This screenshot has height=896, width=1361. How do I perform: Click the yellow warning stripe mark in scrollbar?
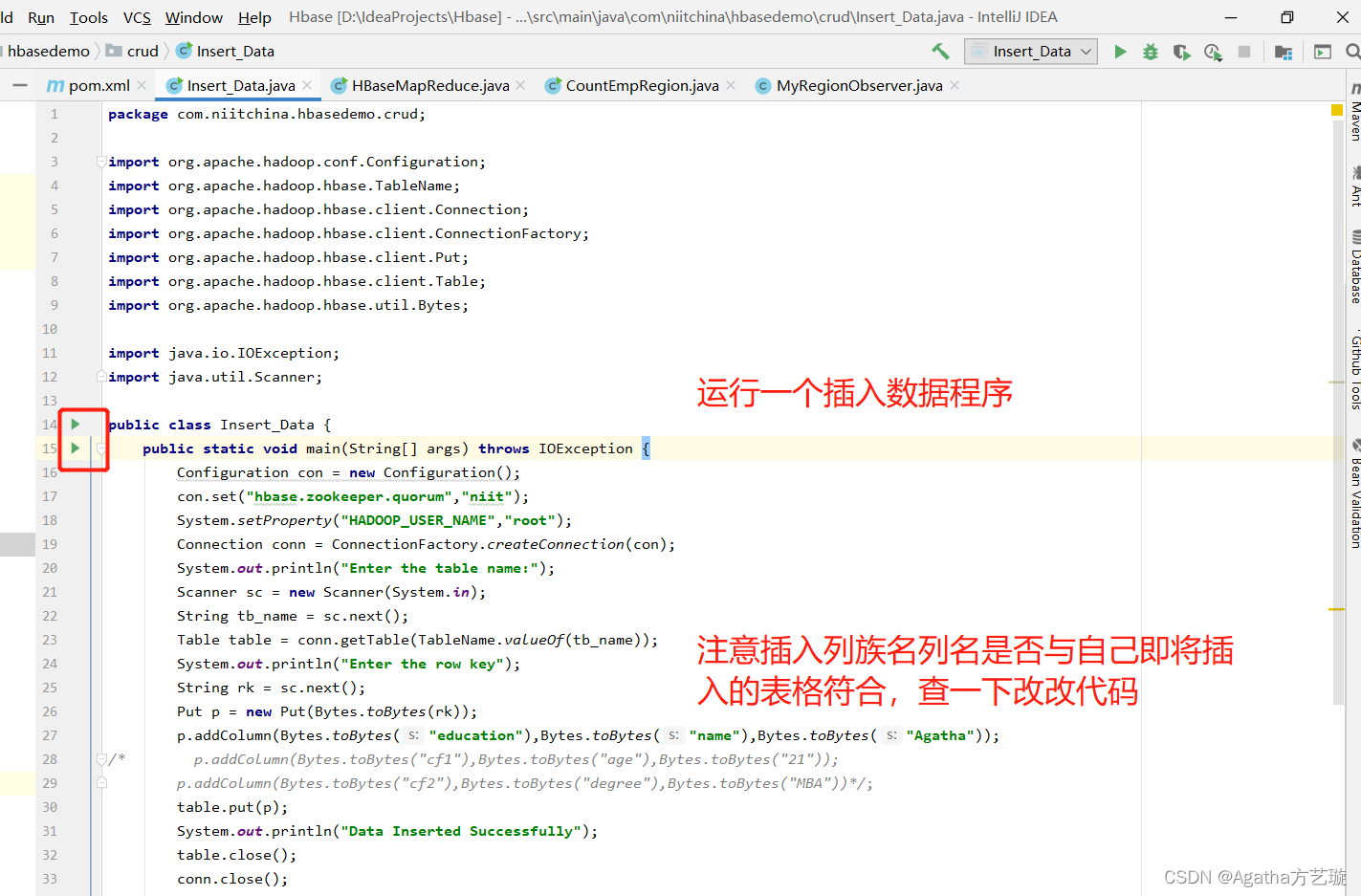[1337, 609]
